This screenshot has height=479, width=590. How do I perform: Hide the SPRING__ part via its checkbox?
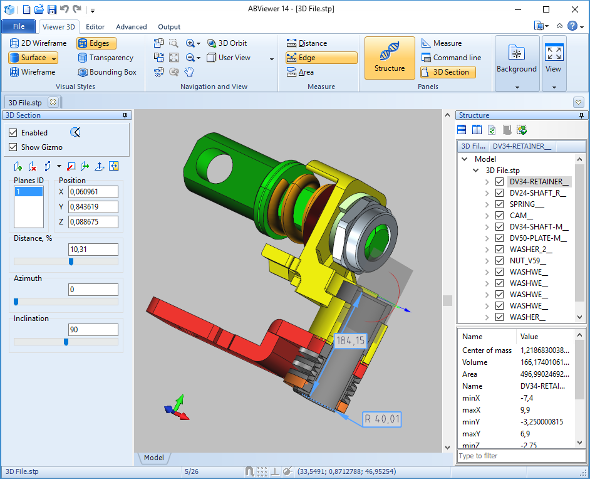click(x=499, y=204)
